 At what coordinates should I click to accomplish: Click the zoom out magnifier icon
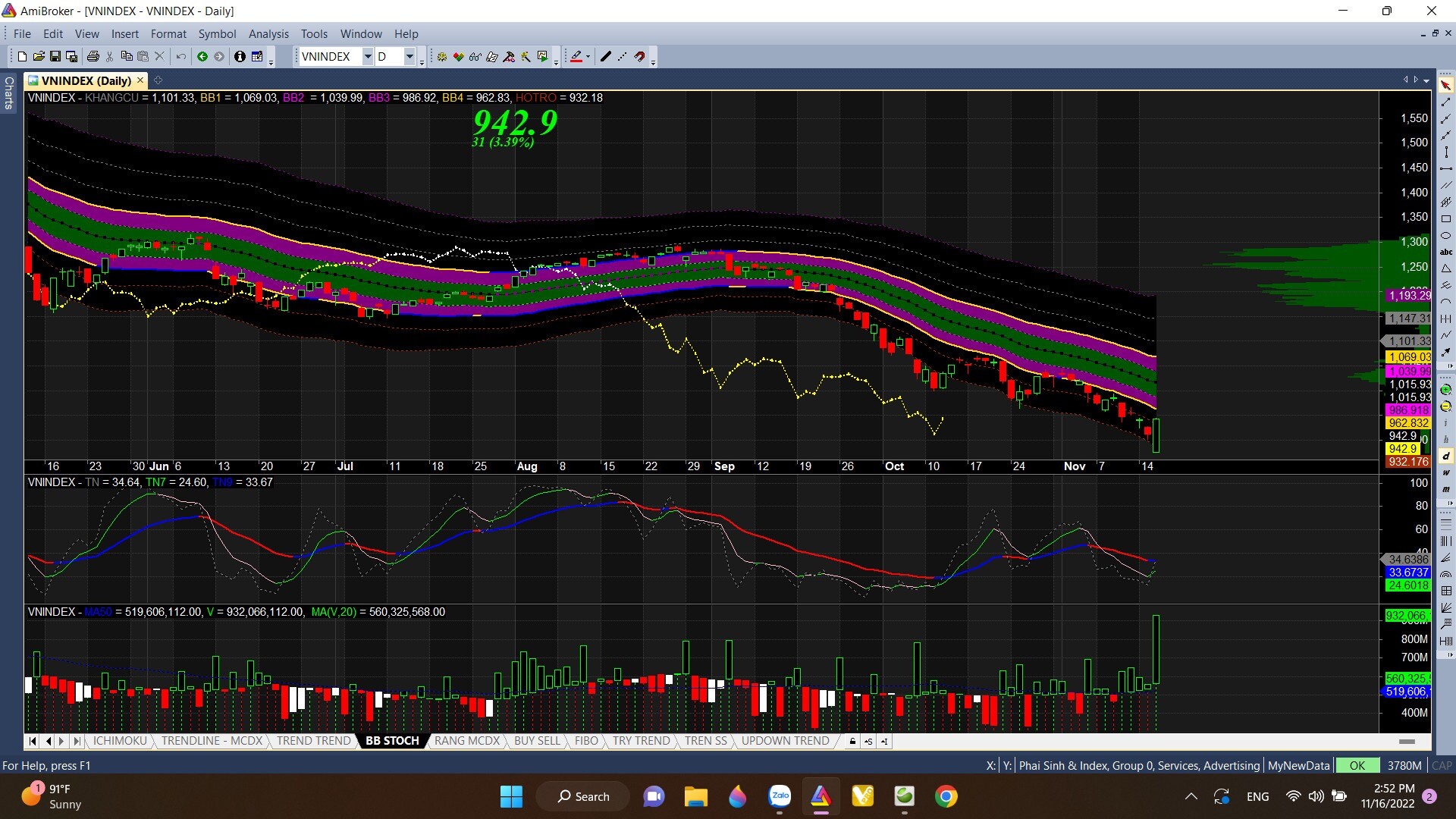[x=1445, y=406]
